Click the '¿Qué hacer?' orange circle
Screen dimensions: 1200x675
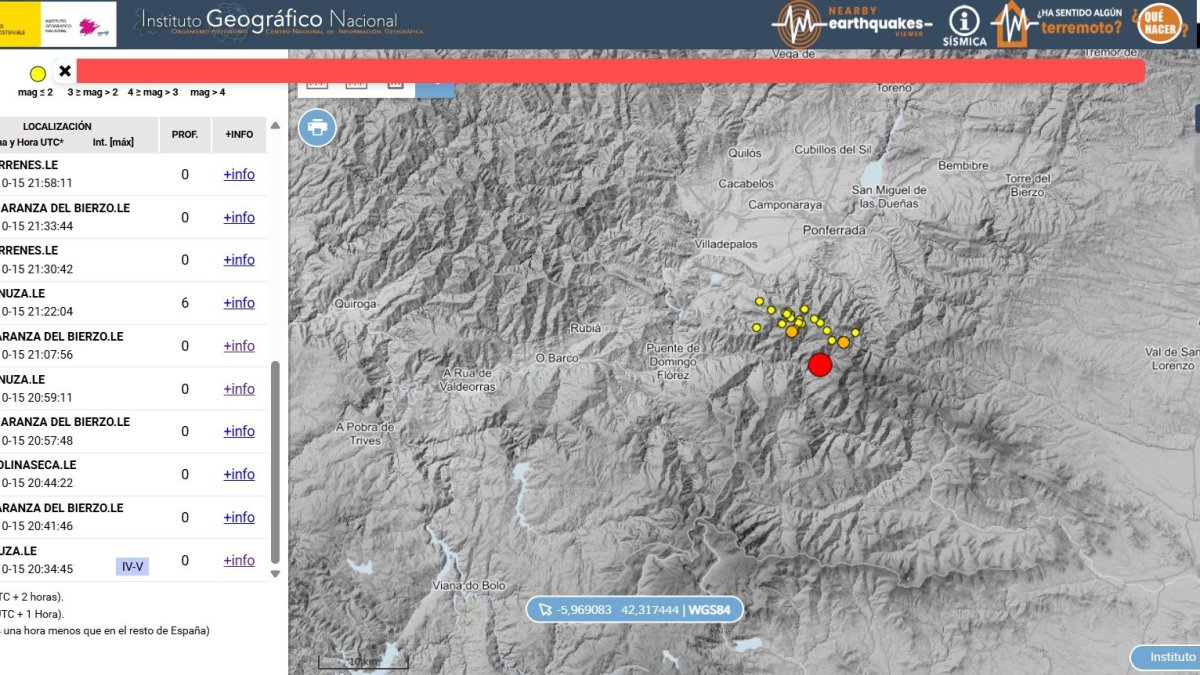point(1159,23)
